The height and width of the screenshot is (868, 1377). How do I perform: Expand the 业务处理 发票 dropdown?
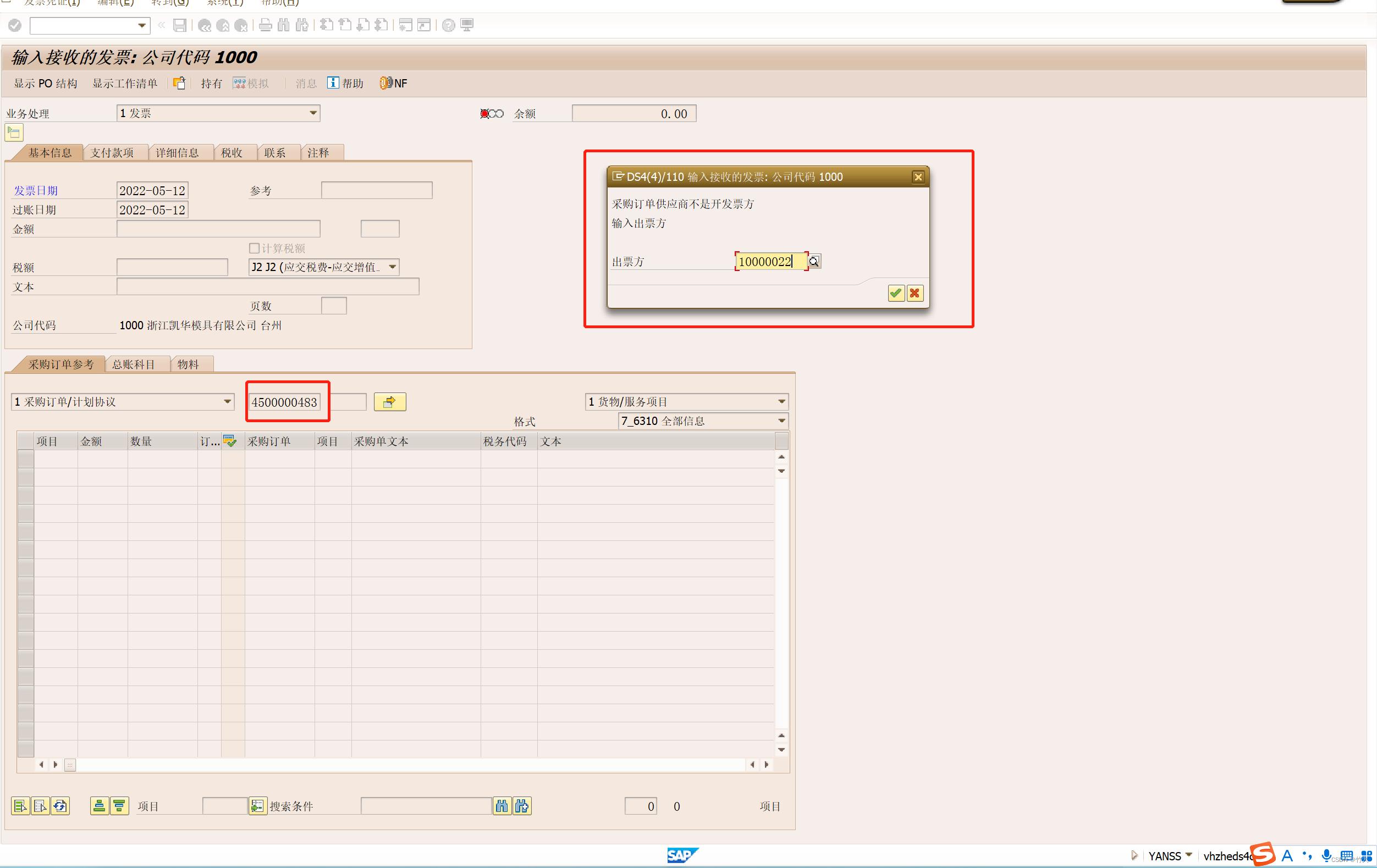[x=313, y=113]
